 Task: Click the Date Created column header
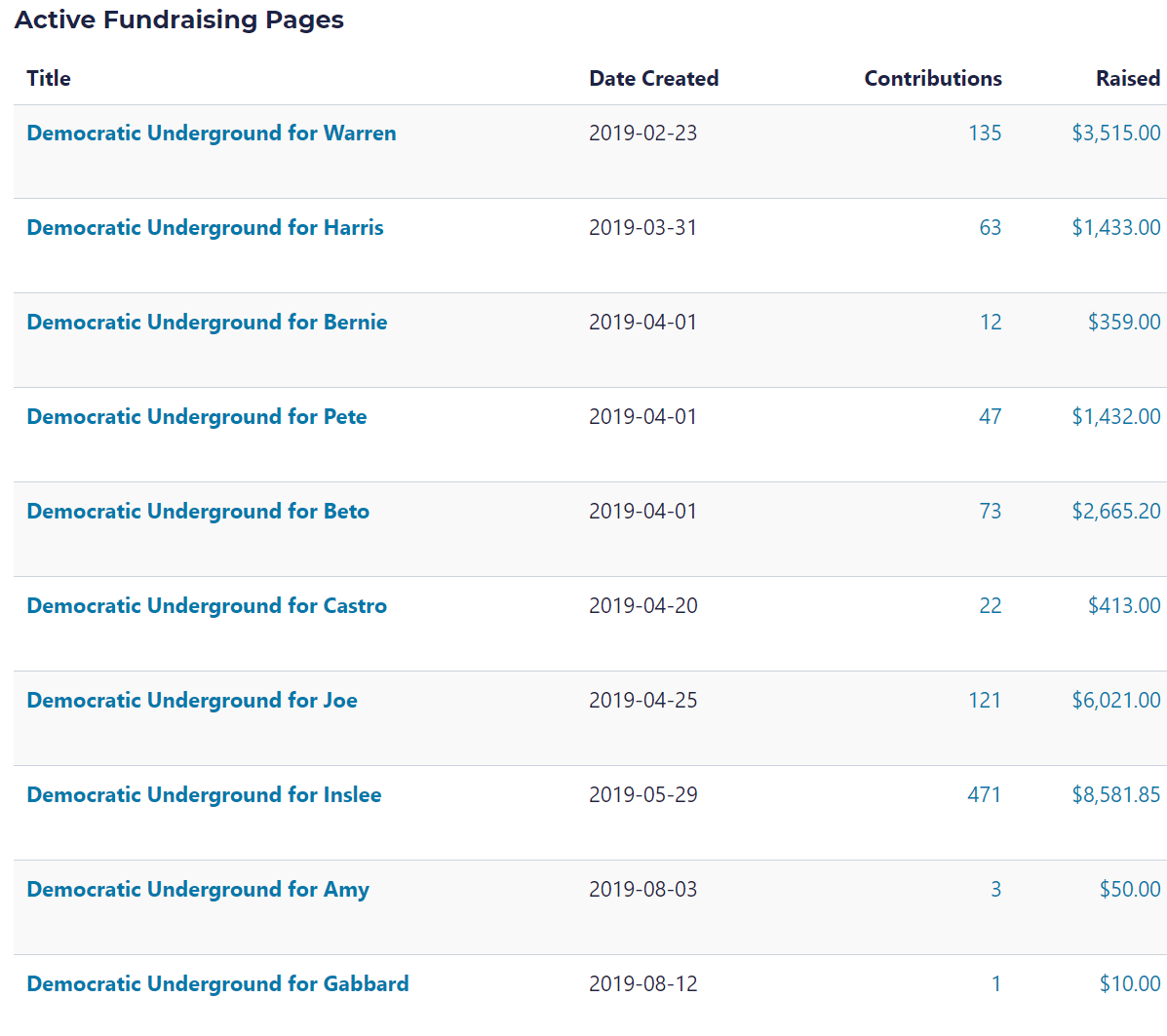653,79
